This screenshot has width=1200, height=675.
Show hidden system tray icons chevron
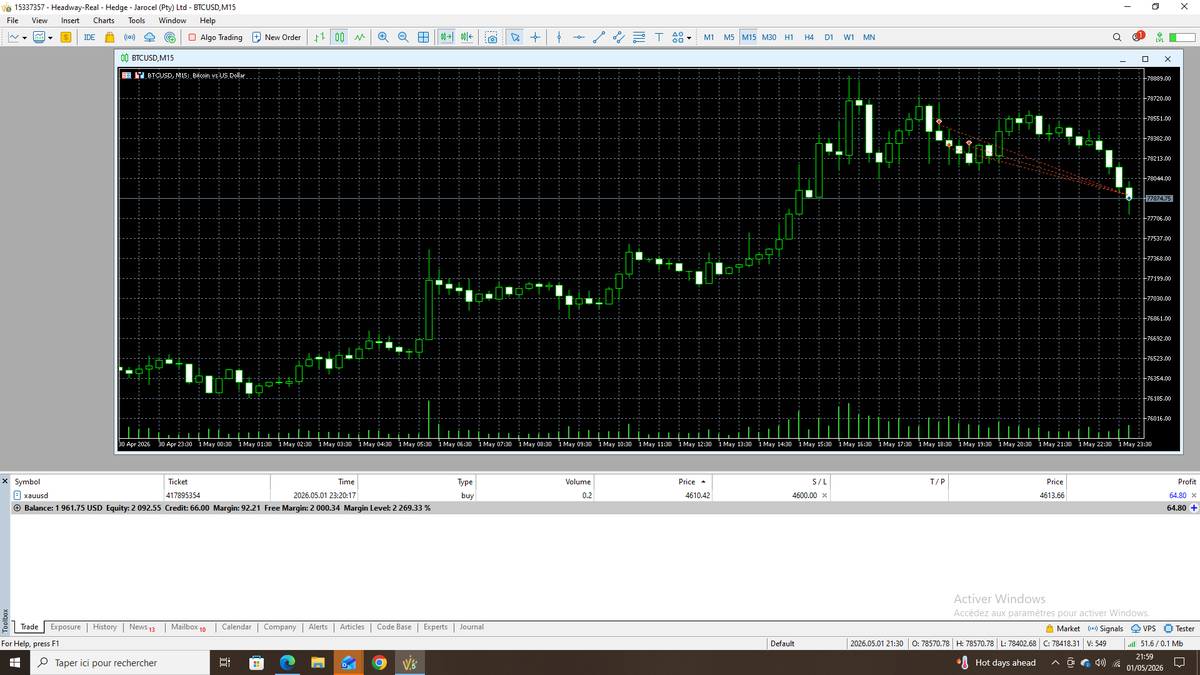tap(1055, 662)
